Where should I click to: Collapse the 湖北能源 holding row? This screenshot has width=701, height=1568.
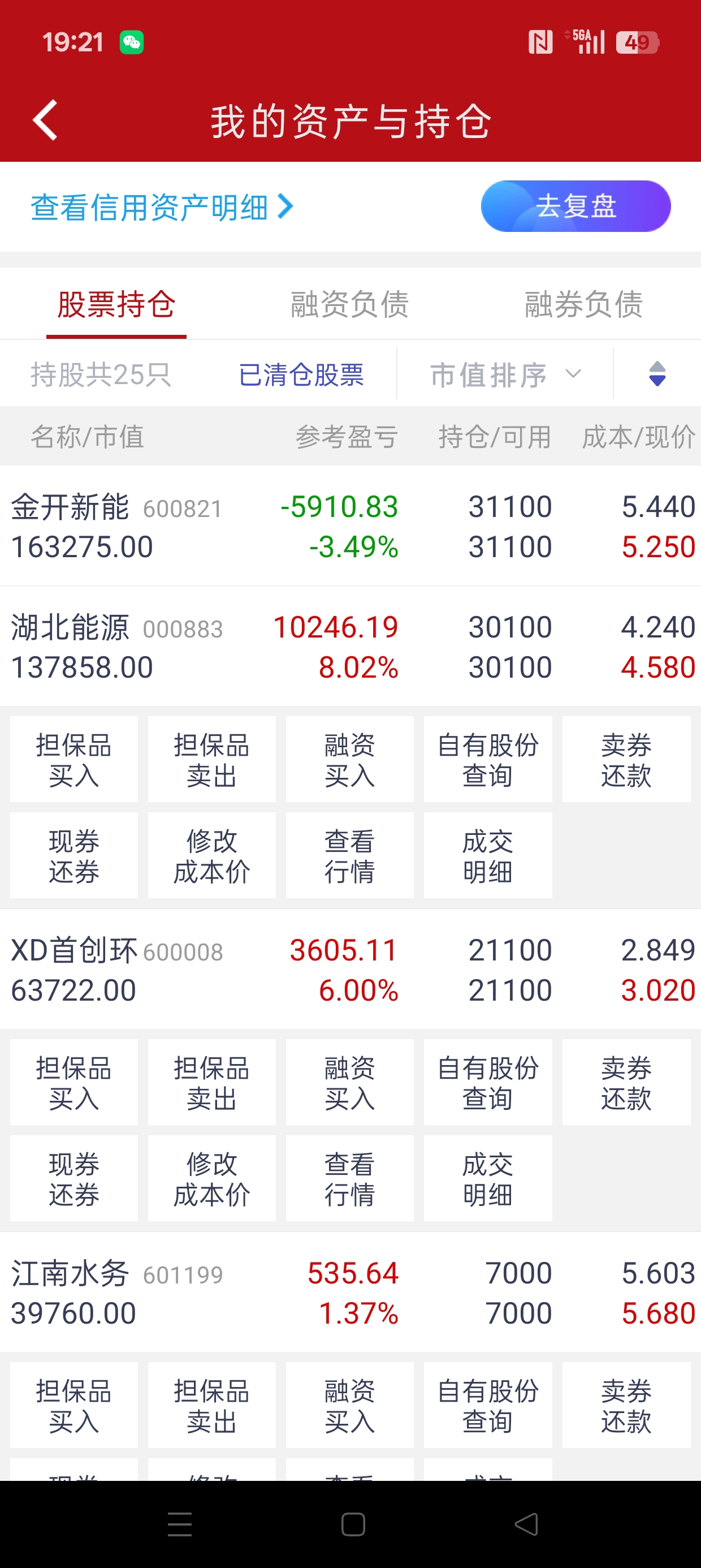(x=350, y=647)
